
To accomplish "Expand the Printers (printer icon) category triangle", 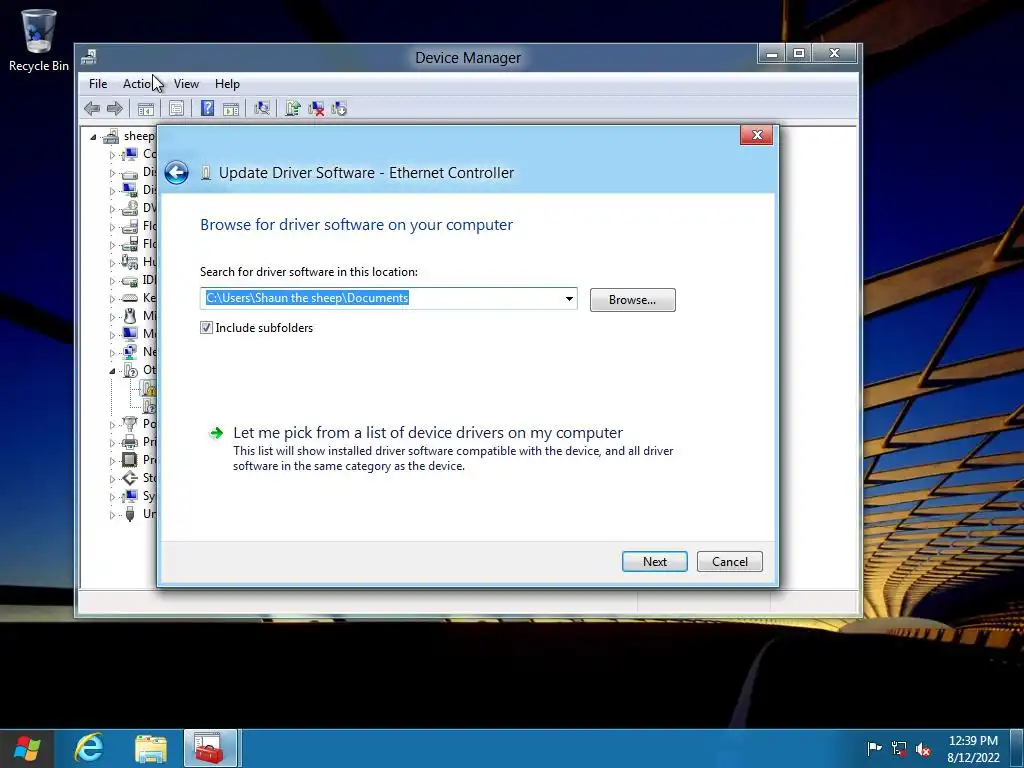I will coord(112,443).
